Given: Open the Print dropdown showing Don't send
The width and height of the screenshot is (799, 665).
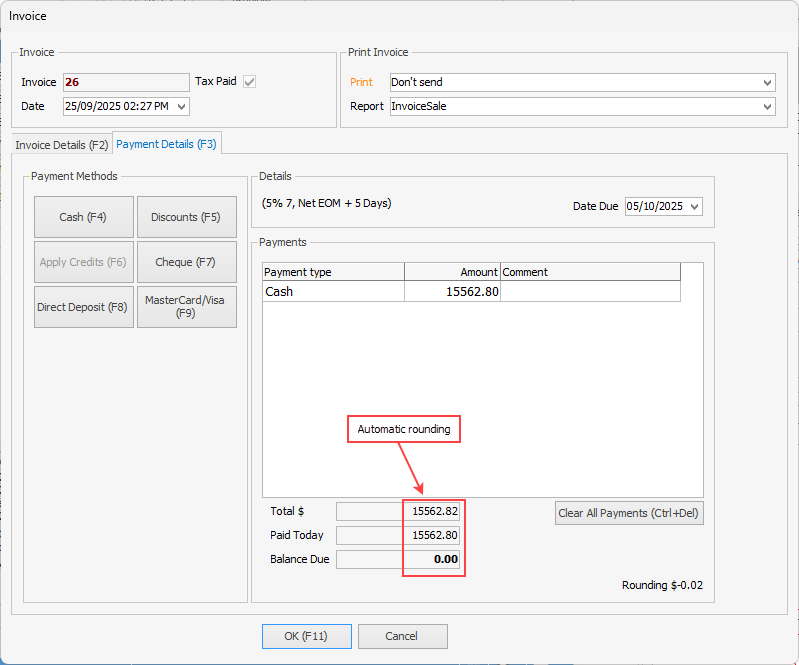Looking at the screenshot, I should point(767,83).
